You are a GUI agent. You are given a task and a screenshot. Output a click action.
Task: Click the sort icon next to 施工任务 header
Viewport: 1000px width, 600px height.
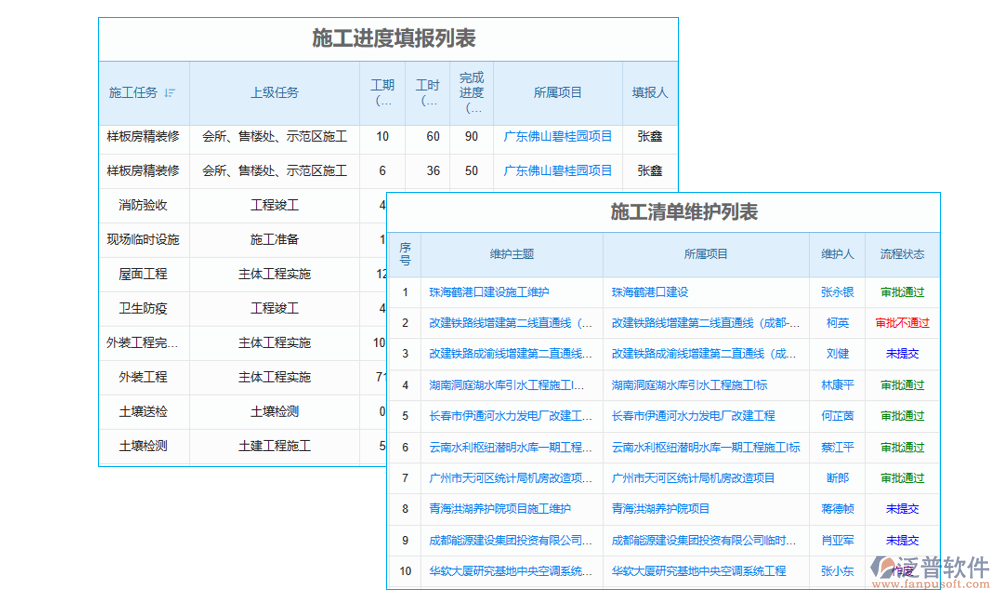170,92
